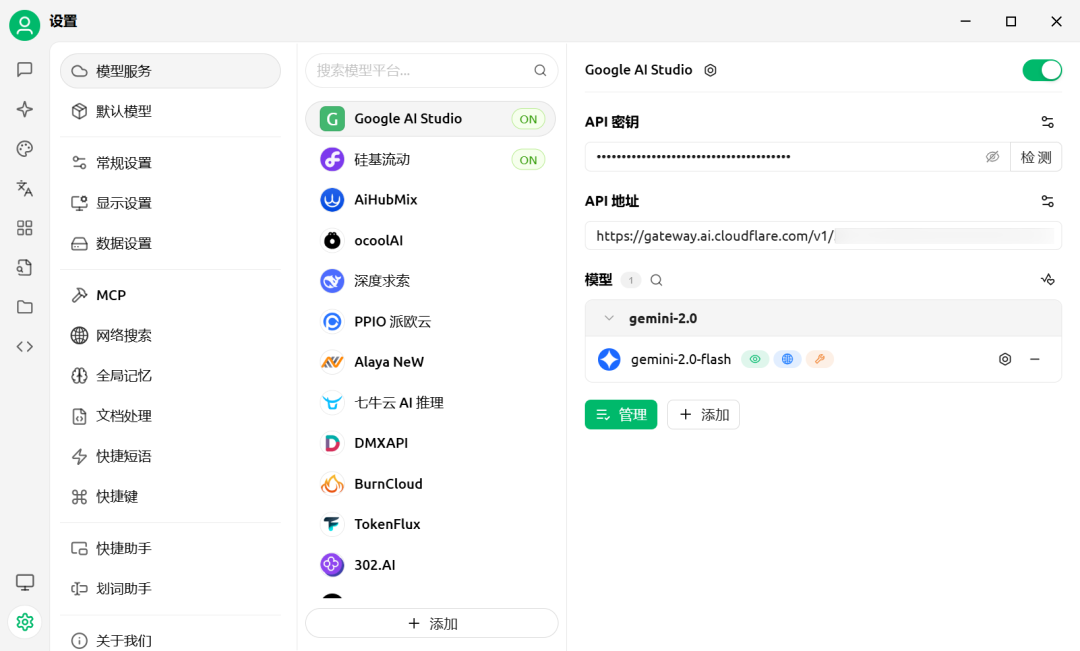Select AiHubMix provider
Image resolution: width=1080 pixels, height=651 pixels.
point(430,200)
